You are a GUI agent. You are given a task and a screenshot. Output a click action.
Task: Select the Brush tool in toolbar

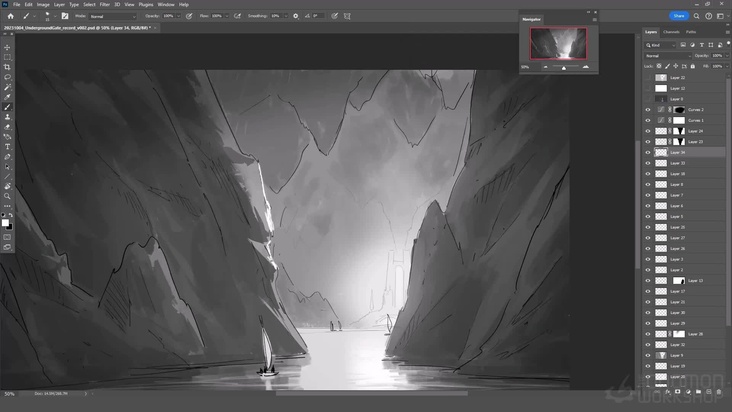(x=7, y=106)
